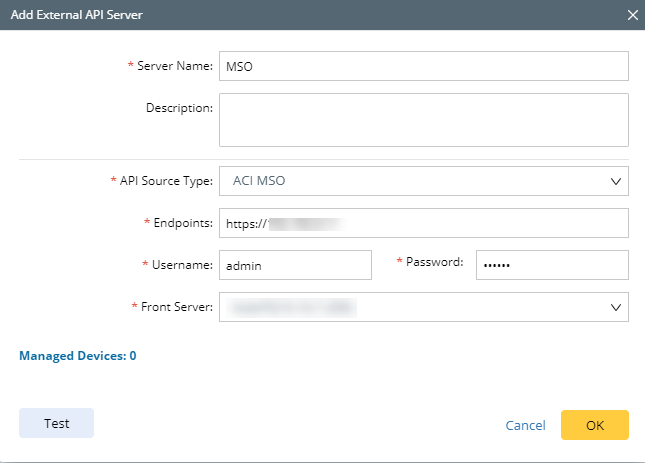Viewport: 645px width, 463px height.
Task: Click the API Source Type chevron arrow
Action: (615, 181)
